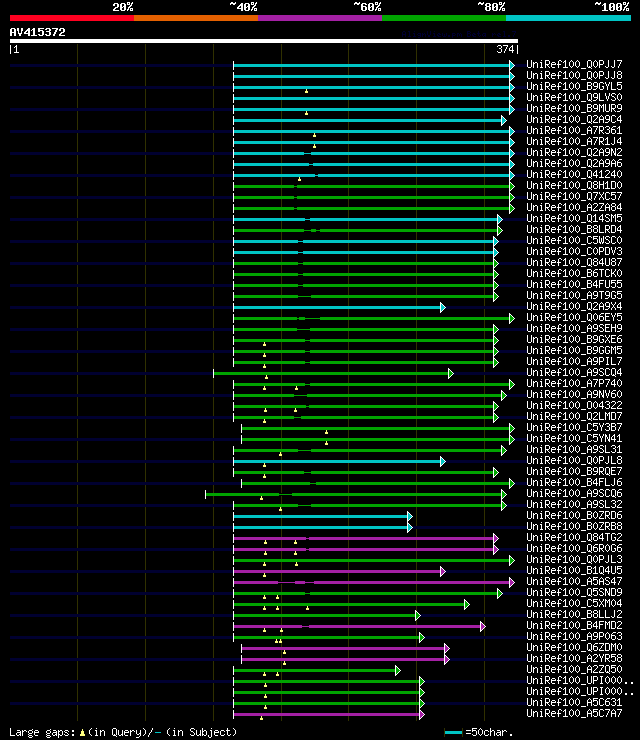Open hit UniRef100_B0ZRB8

click(574, 526)
